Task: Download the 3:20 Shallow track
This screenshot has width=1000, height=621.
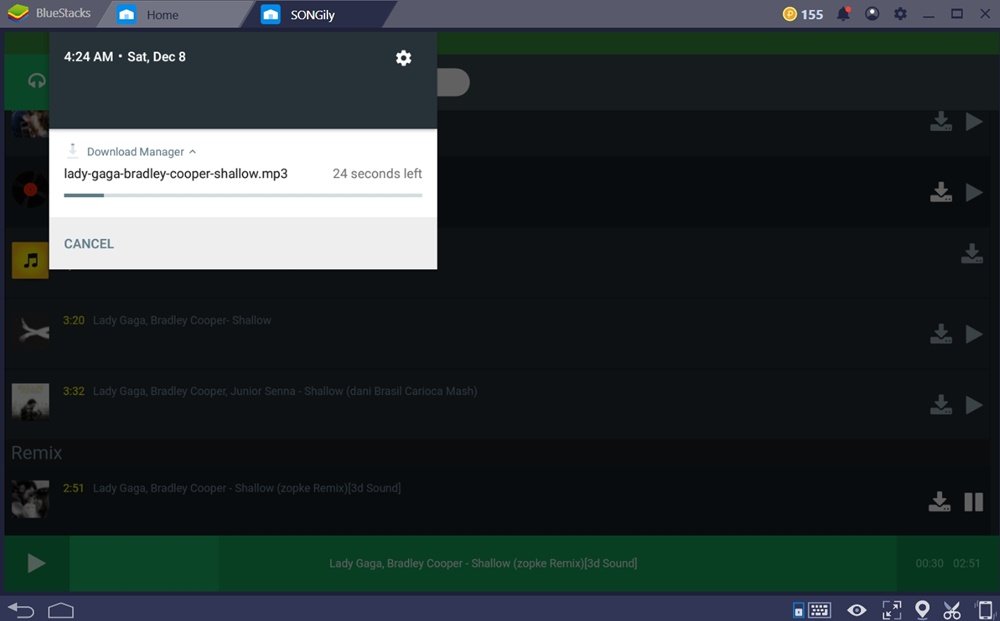Action: tap(941, 333)
